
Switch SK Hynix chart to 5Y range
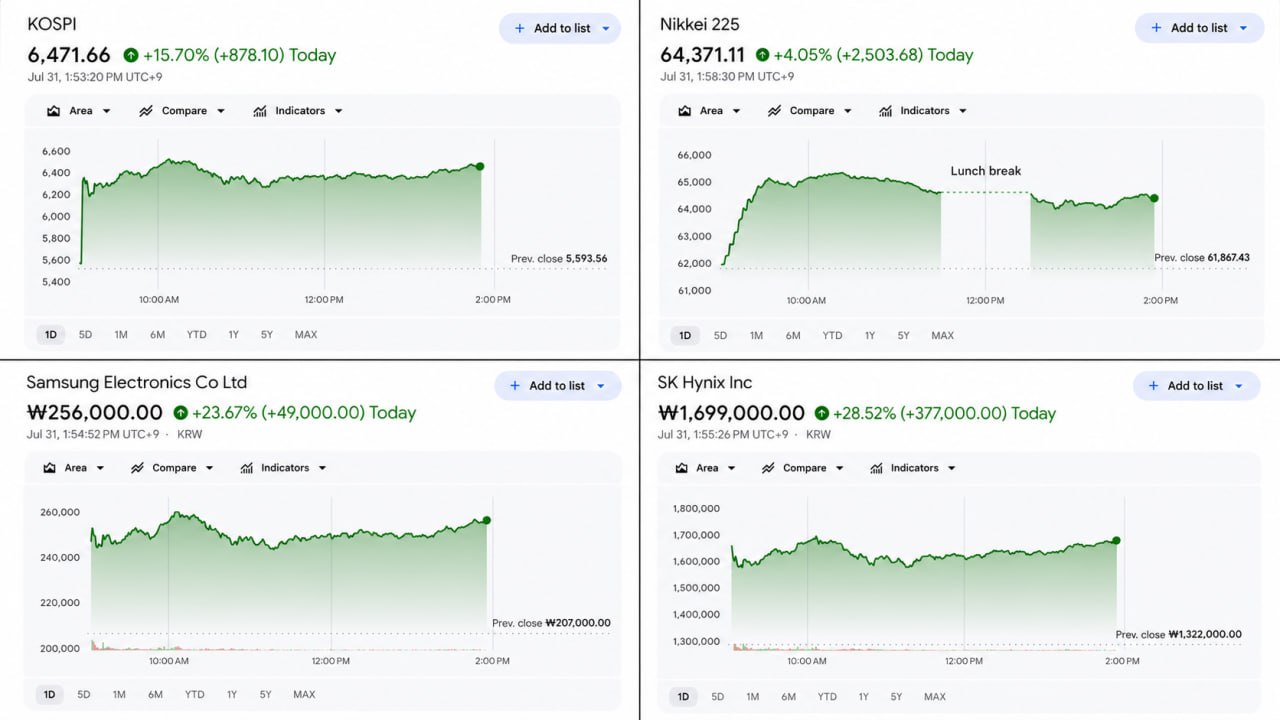pos(897,696)
